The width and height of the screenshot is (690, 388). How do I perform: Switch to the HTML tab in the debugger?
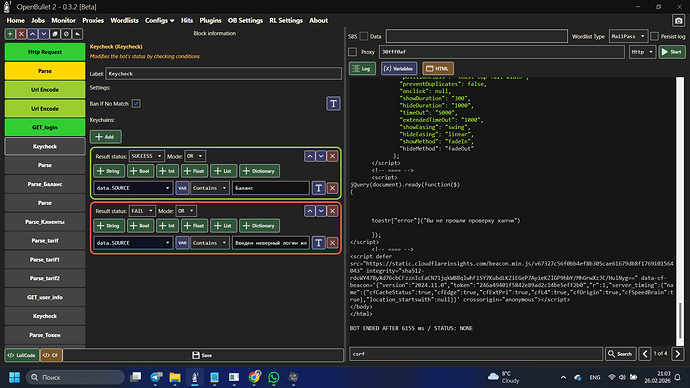tap(438, 69)
